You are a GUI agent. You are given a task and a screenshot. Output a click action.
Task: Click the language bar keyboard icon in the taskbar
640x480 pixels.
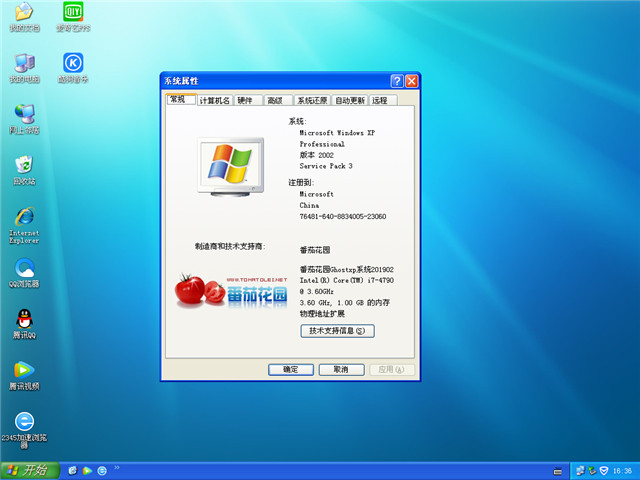coord(558,471)
